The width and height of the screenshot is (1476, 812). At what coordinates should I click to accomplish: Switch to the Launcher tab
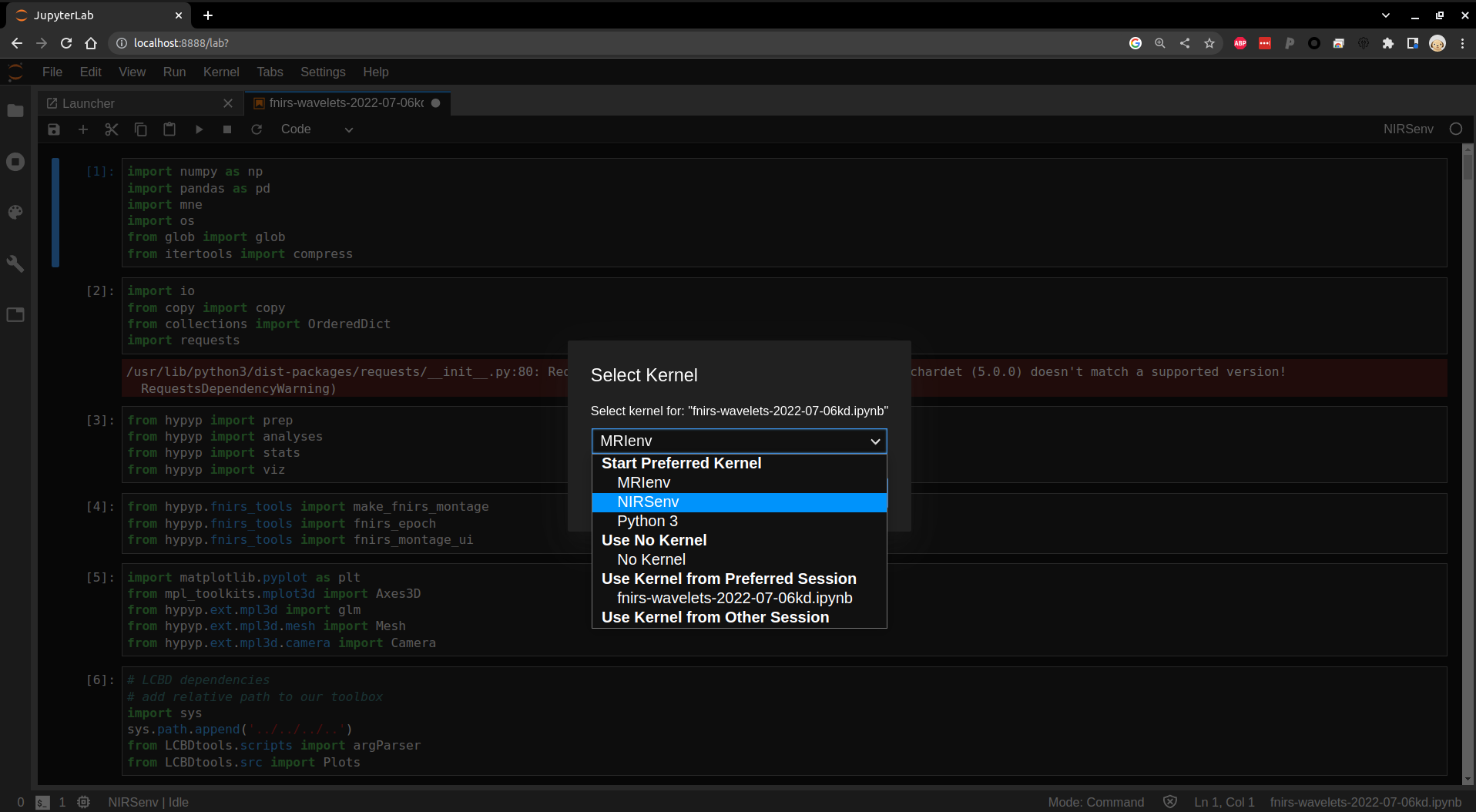point(89,103)
